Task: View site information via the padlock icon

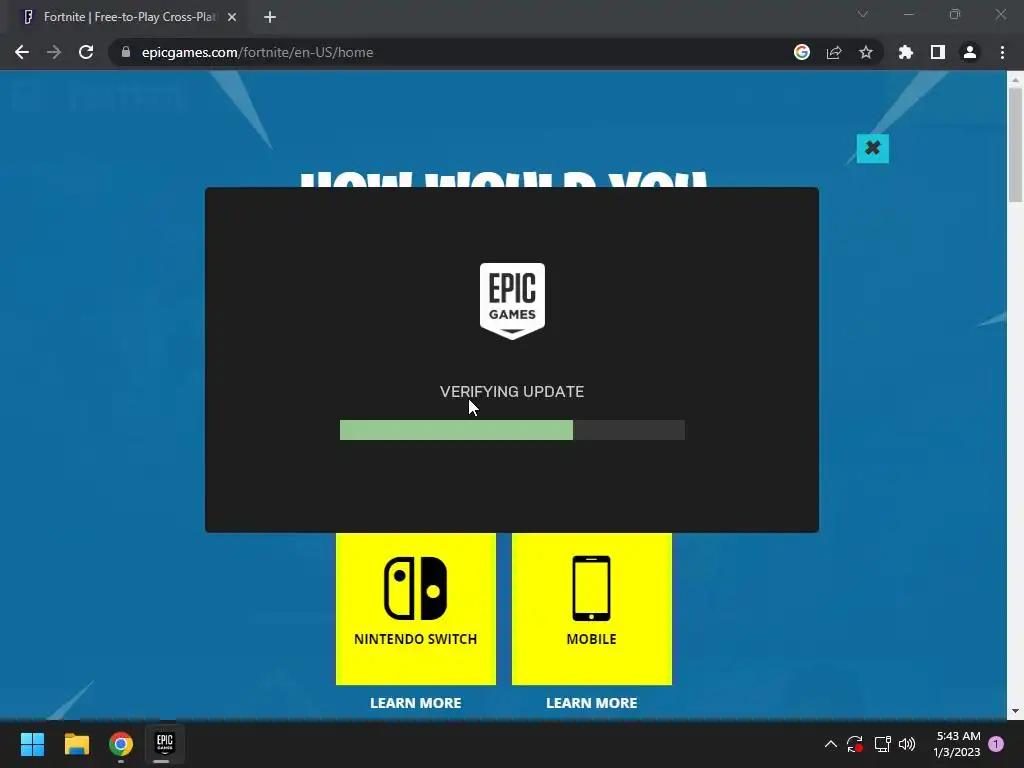Action: 126,52
